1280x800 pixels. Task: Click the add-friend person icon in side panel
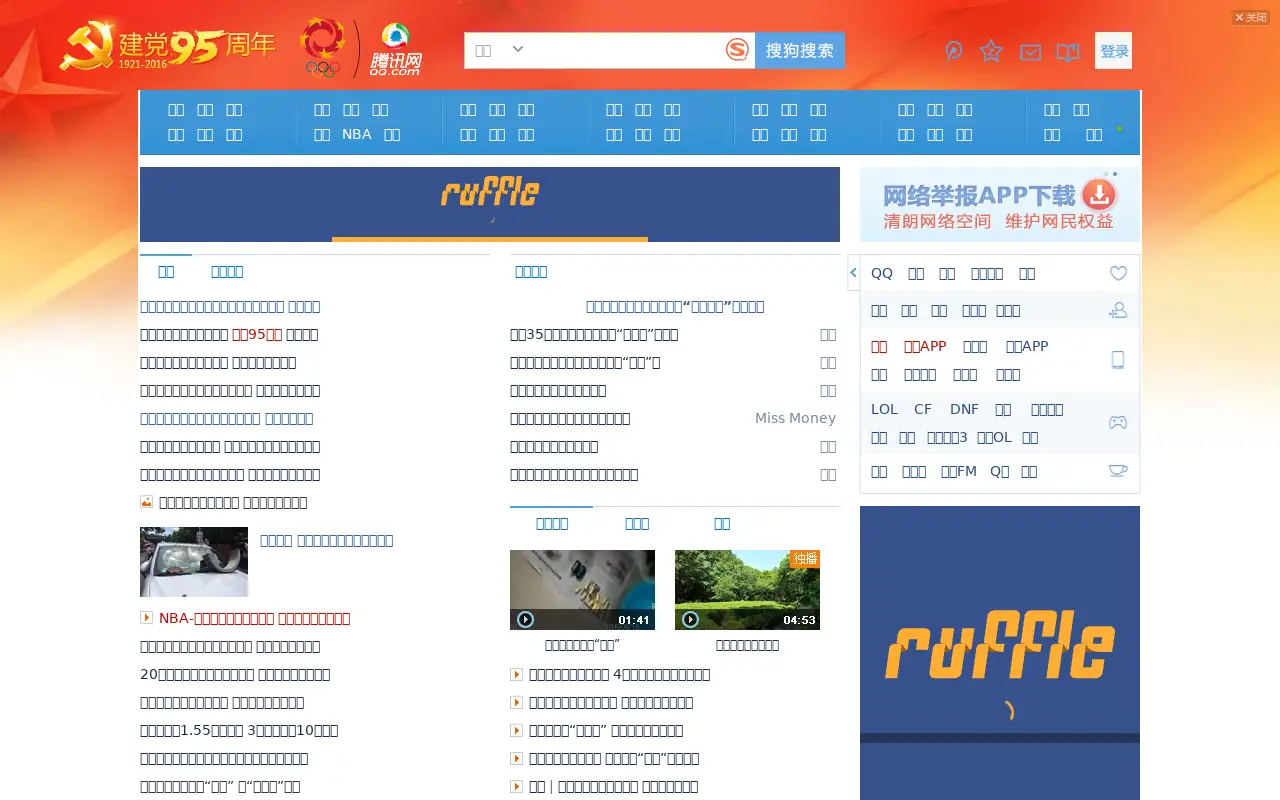pos(1118,310)
